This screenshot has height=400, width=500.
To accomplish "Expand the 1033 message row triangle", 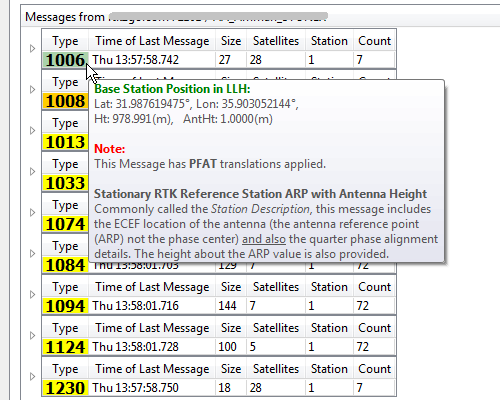I will click(32, 172).
